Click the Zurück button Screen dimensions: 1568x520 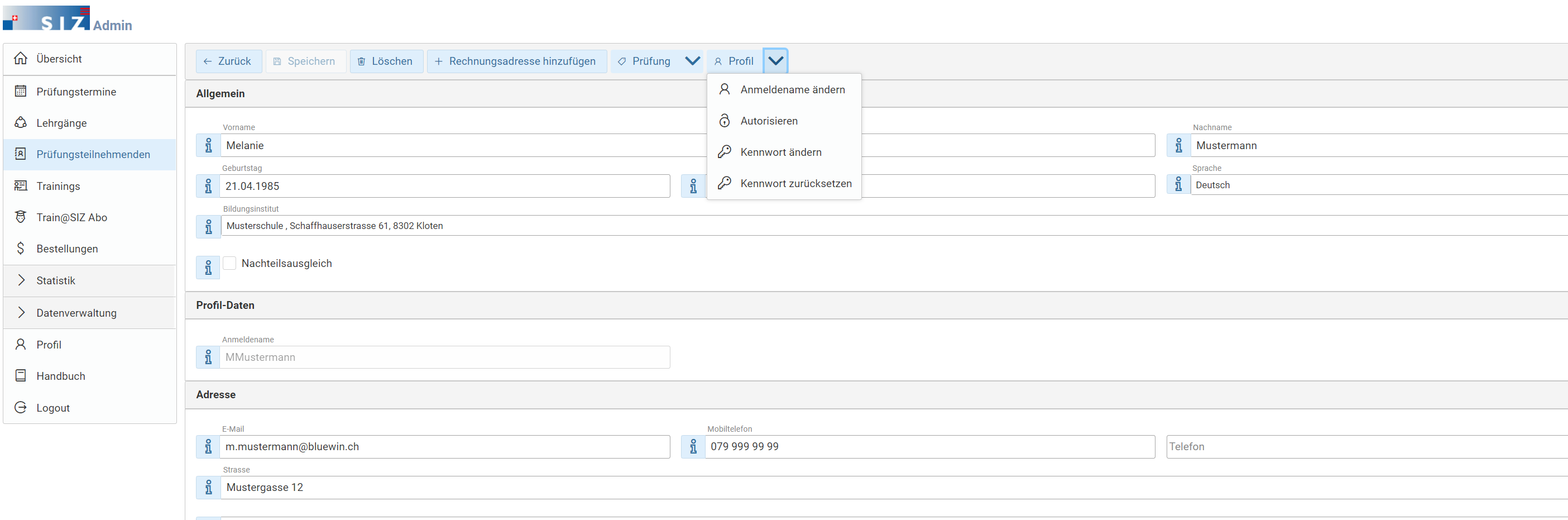click(229, 61)
